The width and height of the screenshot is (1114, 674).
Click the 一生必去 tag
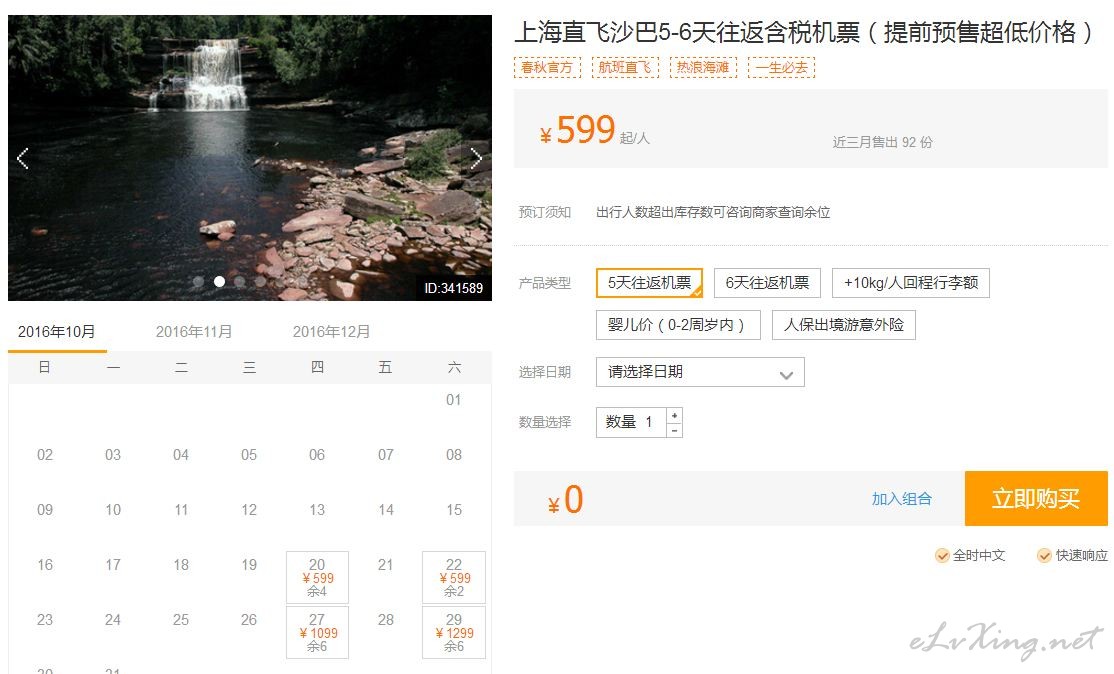click(782, 67)
